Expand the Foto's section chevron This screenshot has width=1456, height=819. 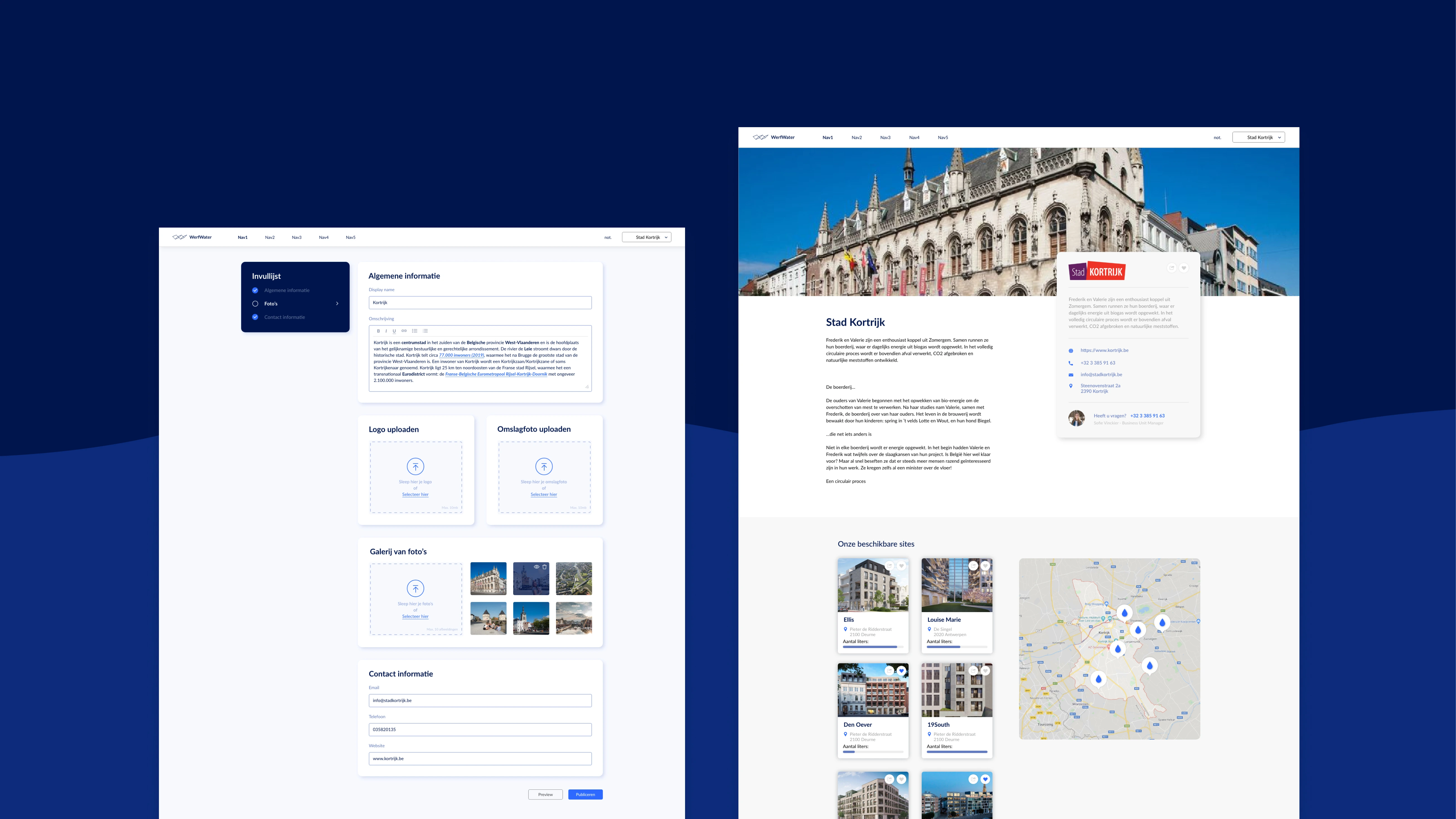(337, 303)
